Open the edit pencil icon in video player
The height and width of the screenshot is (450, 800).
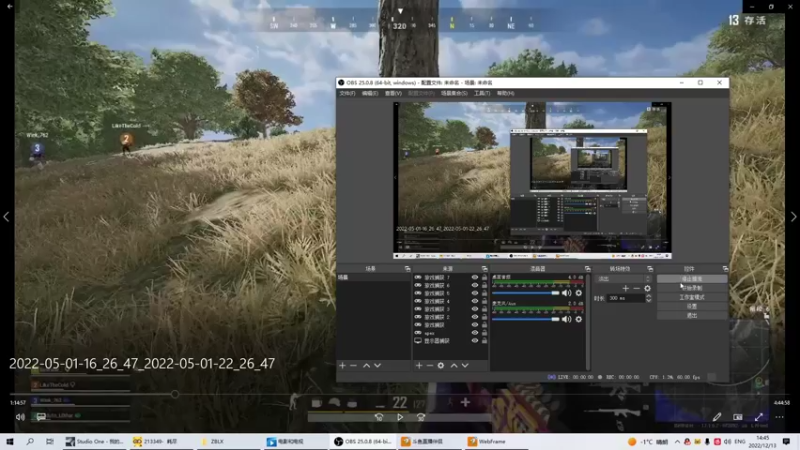point(717,417)
